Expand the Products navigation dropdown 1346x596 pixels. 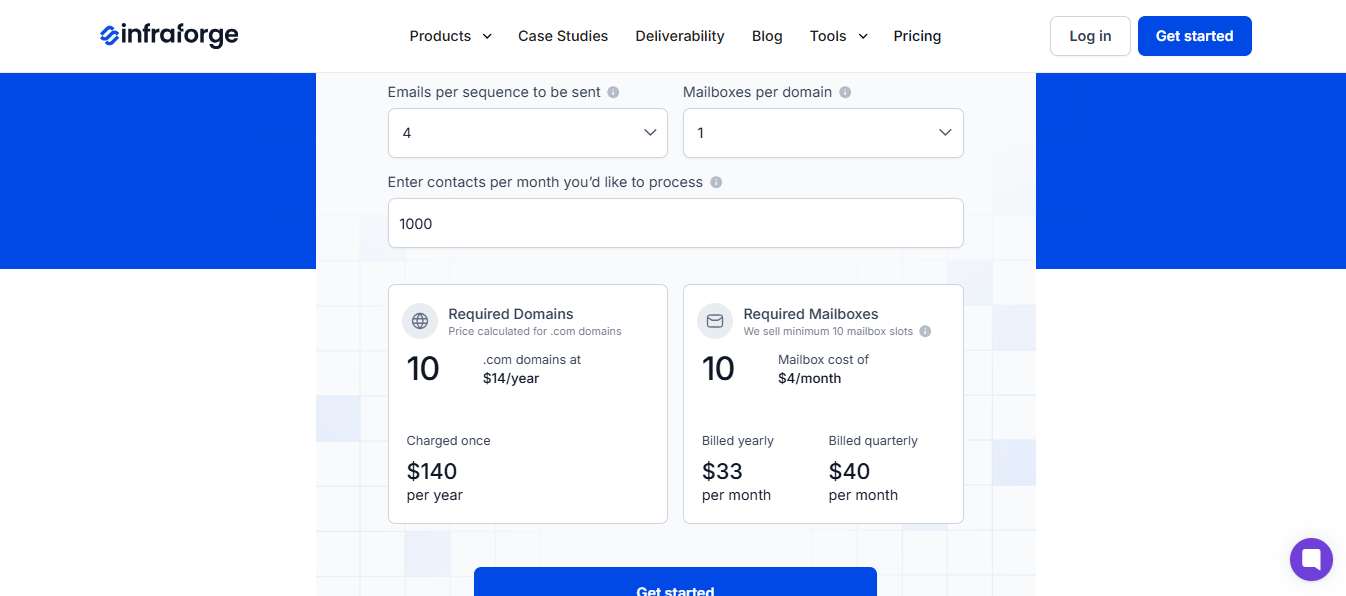[x=450, y=36]
